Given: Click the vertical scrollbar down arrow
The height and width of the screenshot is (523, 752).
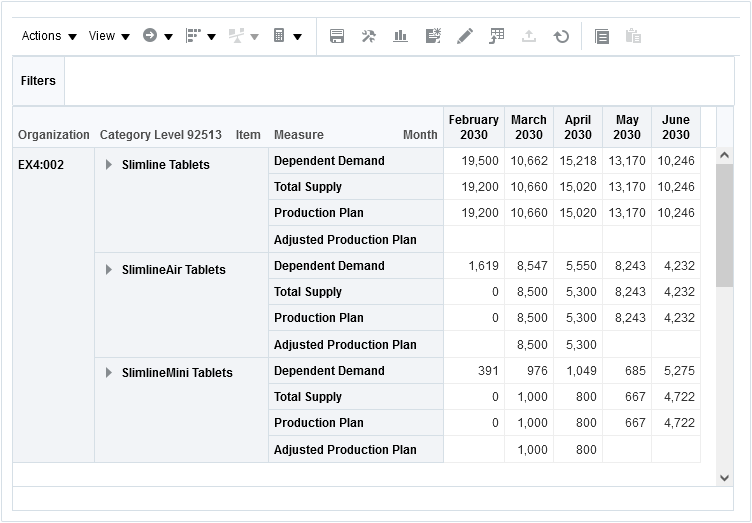Looking at the screenshot, I should coord(725,478).
